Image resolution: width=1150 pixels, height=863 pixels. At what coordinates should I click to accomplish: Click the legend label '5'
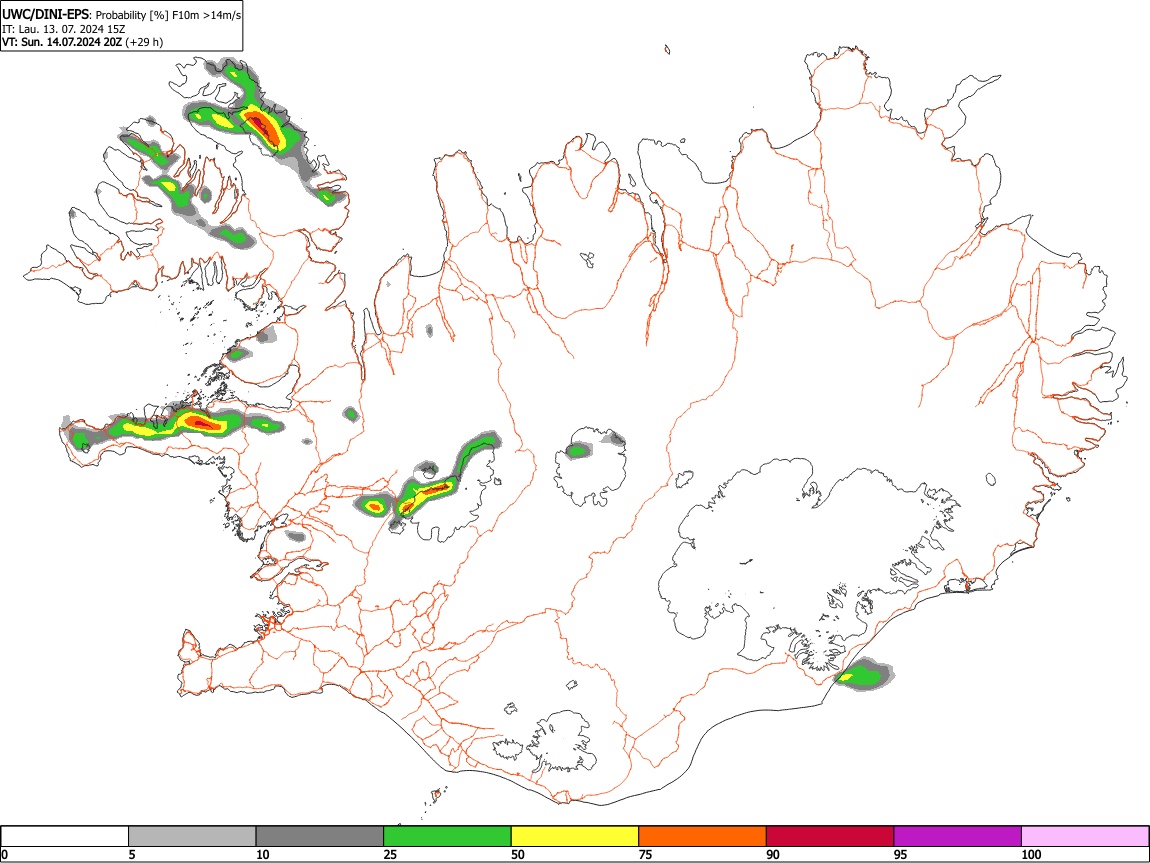[x=131, y=855]
